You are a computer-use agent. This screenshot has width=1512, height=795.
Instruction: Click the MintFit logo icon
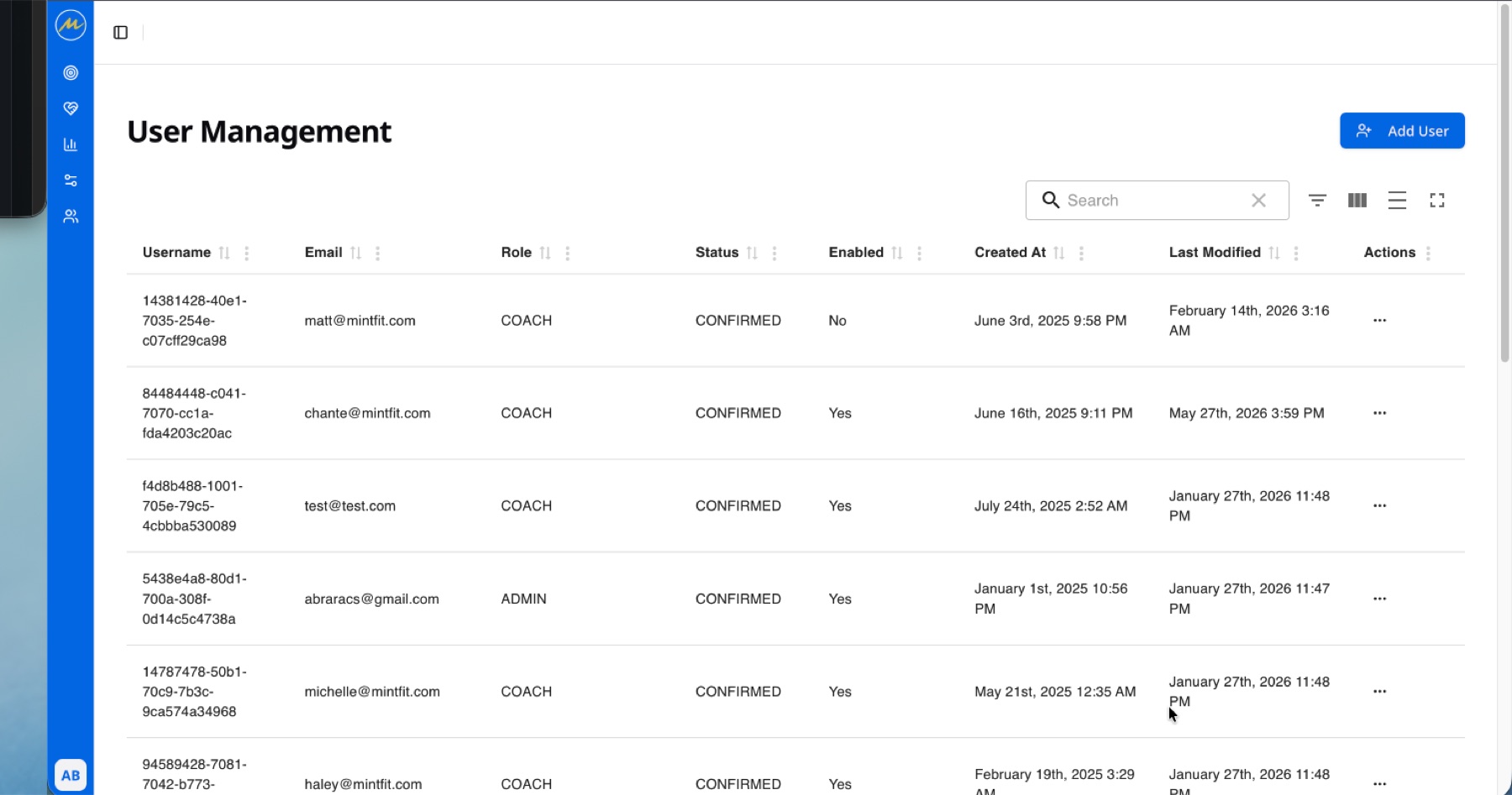pyautogui.click(x=71, y=25)
